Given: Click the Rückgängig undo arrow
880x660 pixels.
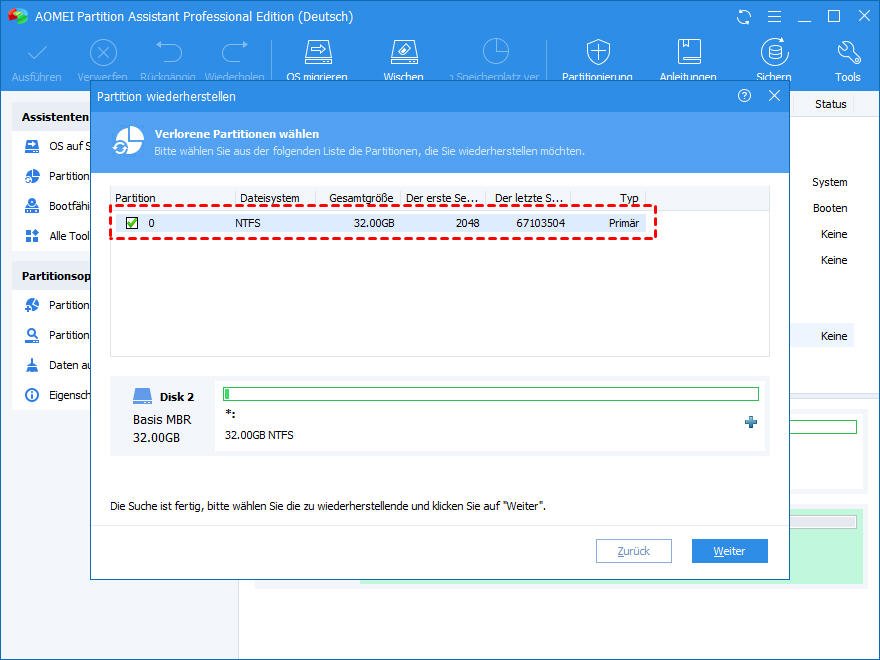Looking at the screenshot, I should (169, 52).
